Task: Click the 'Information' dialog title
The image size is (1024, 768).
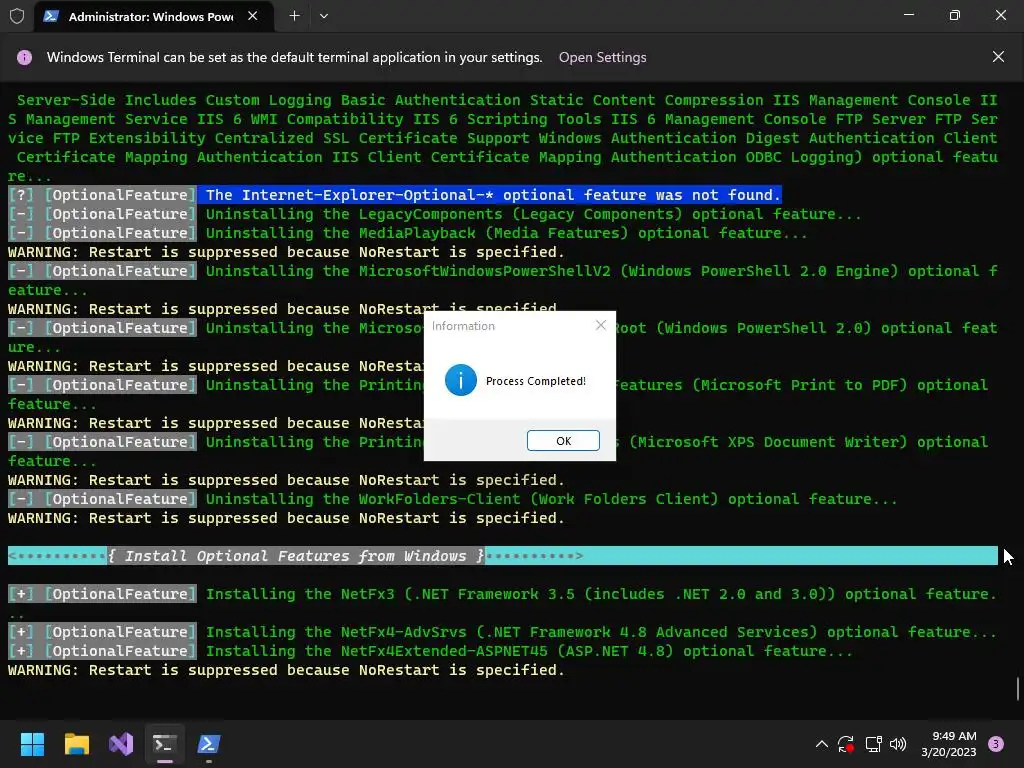Action: tap(463, 326)
